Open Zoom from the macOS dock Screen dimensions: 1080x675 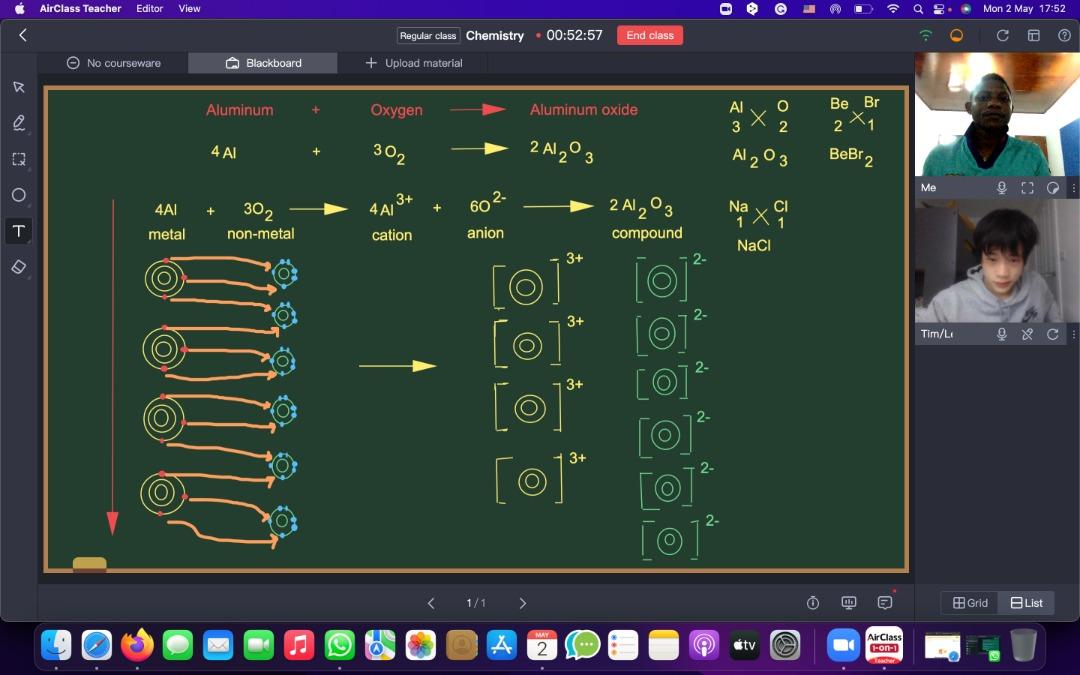[x=843, y=646]
